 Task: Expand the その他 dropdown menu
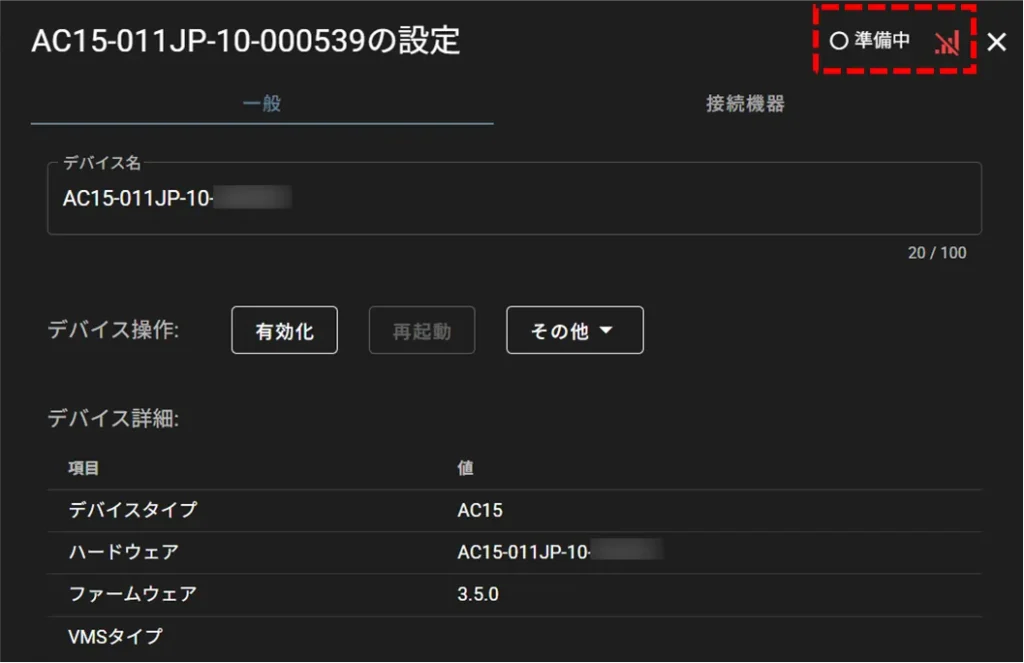(574, 331)
